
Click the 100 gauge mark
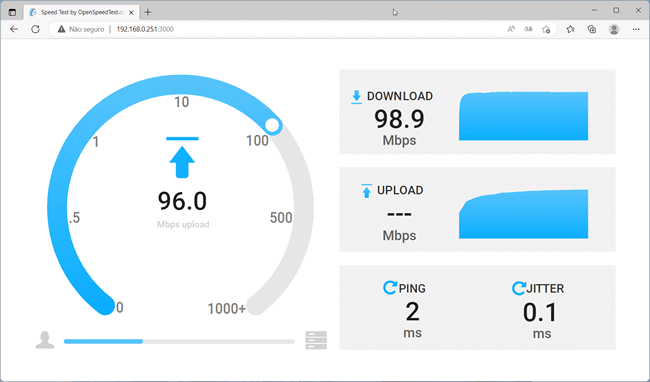point(257,141)
